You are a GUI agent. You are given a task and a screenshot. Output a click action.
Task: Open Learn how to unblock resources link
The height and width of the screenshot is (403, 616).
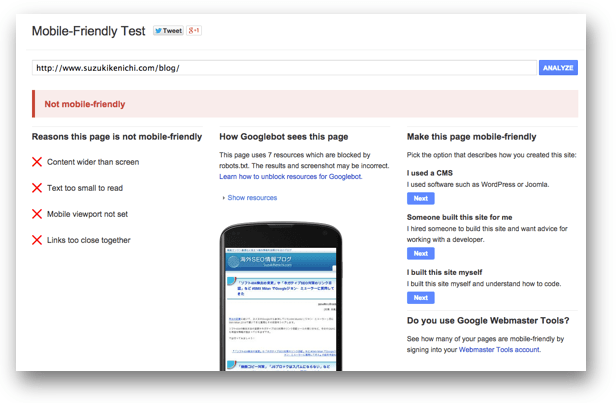click(x=291, y=177)
